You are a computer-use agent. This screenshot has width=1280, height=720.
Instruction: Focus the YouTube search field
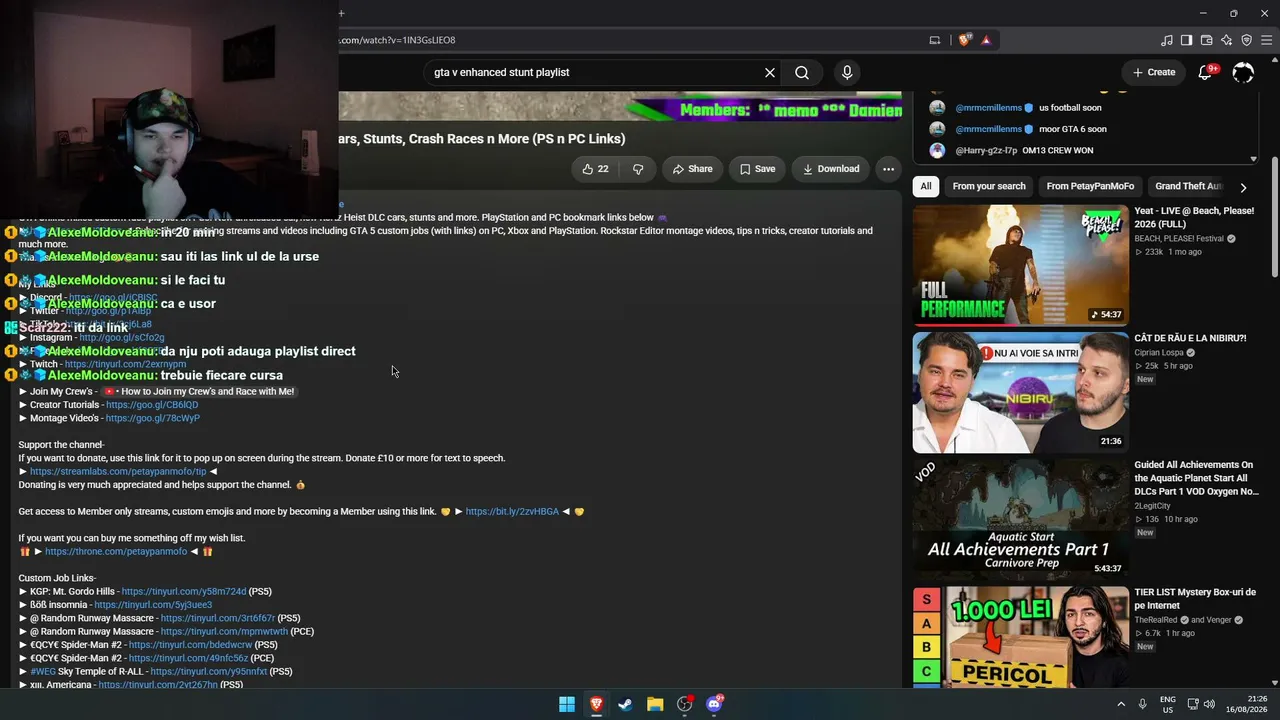click(x=595, y=72)
